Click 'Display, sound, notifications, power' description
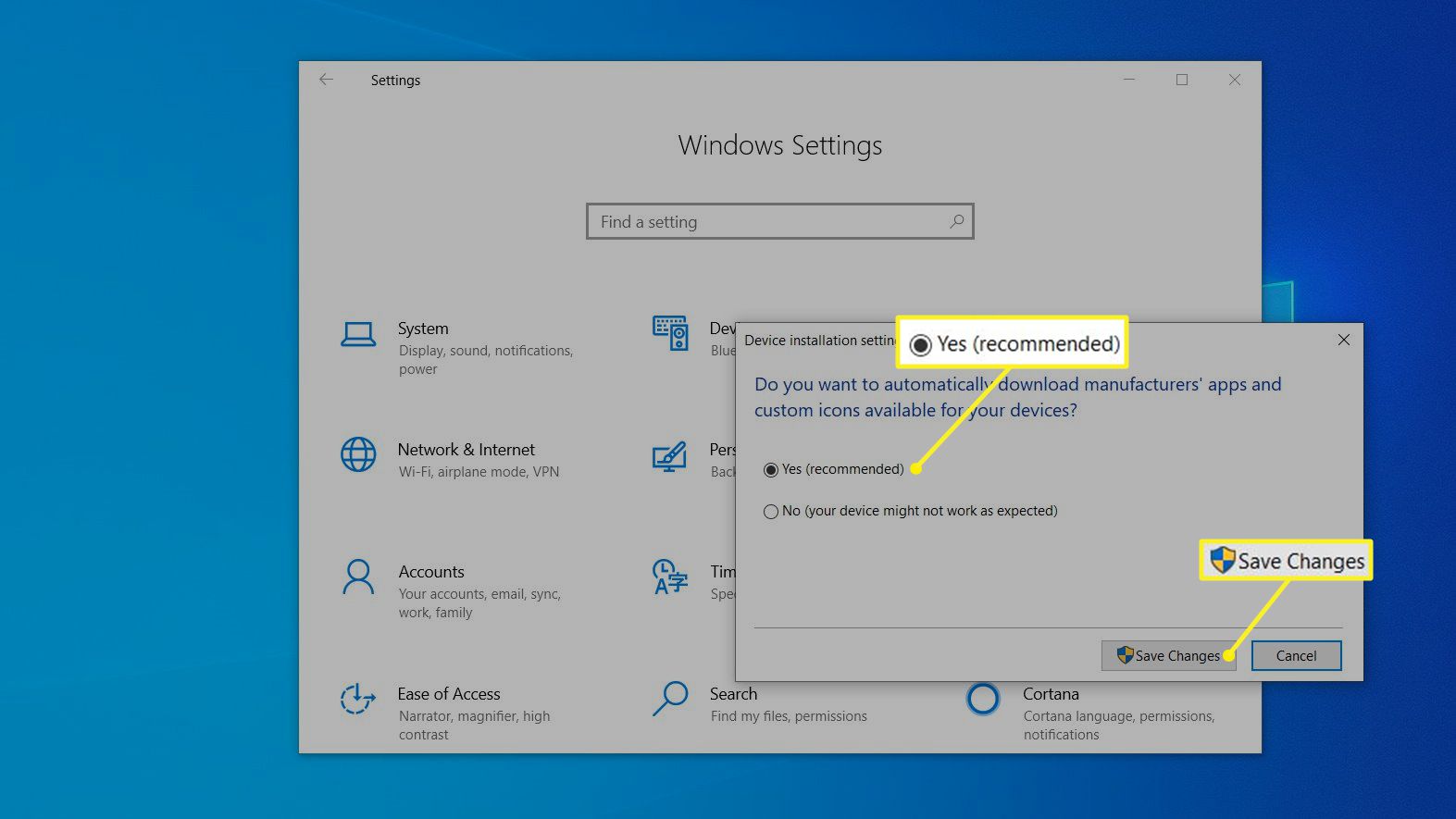Image resolution: width=1456 pixels, height=819 pixels. [486, 360]
